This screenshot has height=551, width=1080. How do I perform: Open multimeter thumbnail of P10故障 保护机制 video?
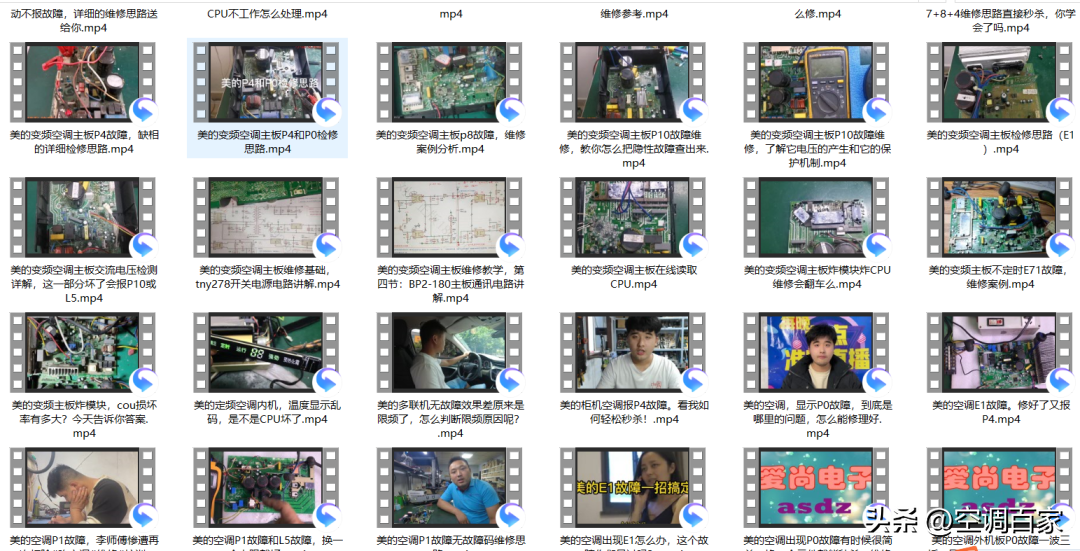point(817,83)
